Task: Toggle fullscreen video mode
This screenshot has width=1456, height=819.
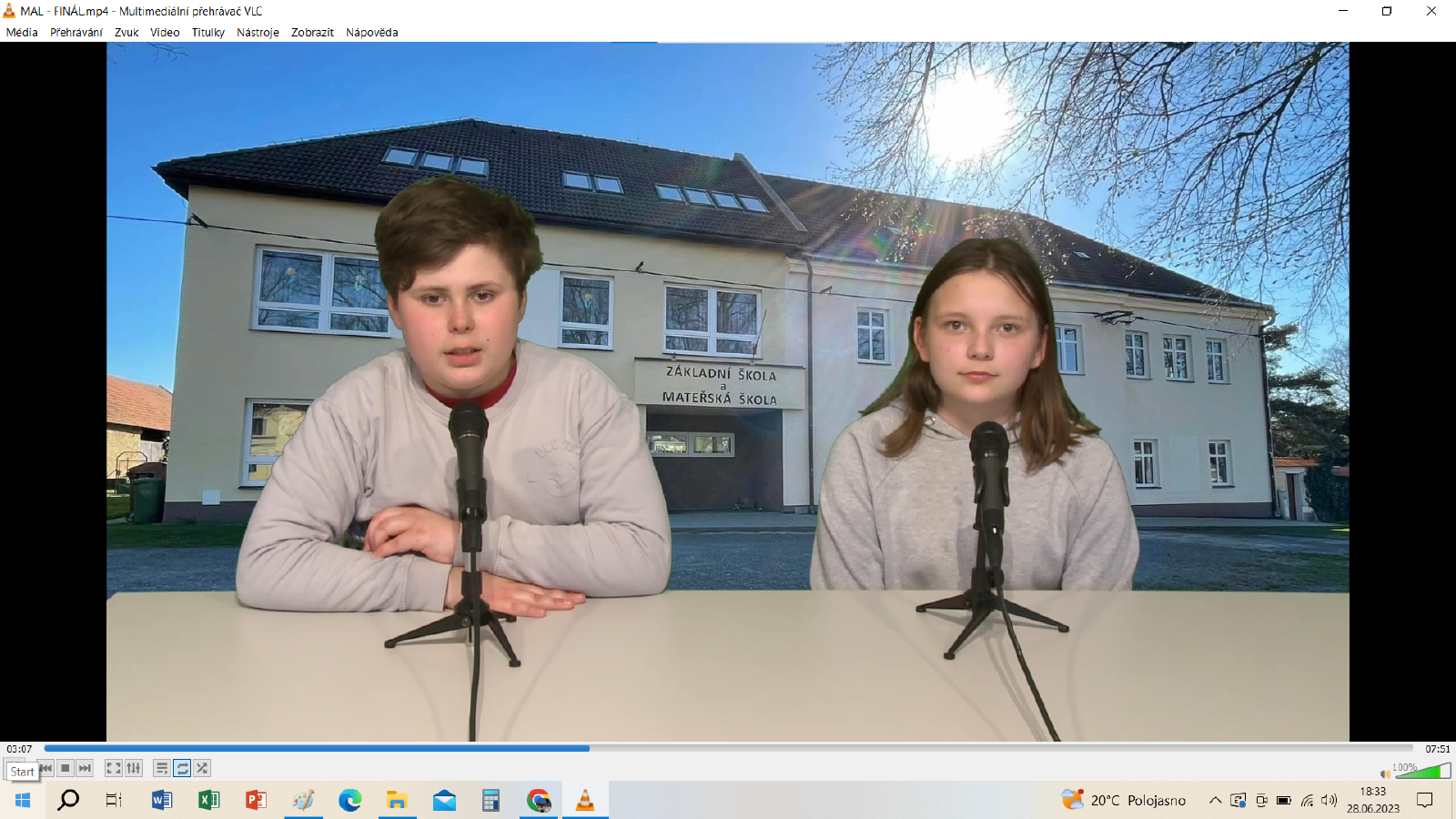Action: (114, 768)
